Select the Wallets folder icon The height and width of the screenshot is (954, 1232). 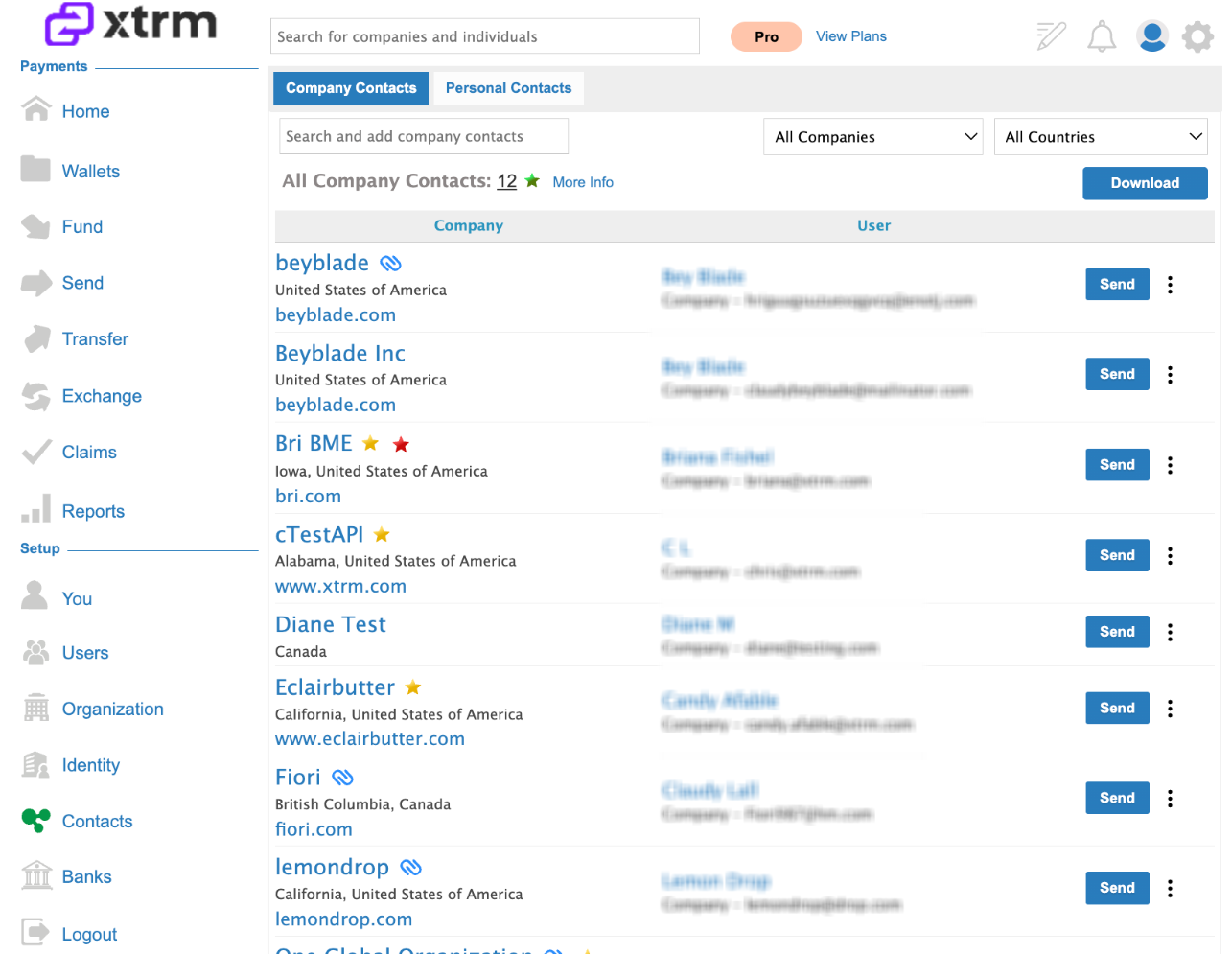pos(35,170)
